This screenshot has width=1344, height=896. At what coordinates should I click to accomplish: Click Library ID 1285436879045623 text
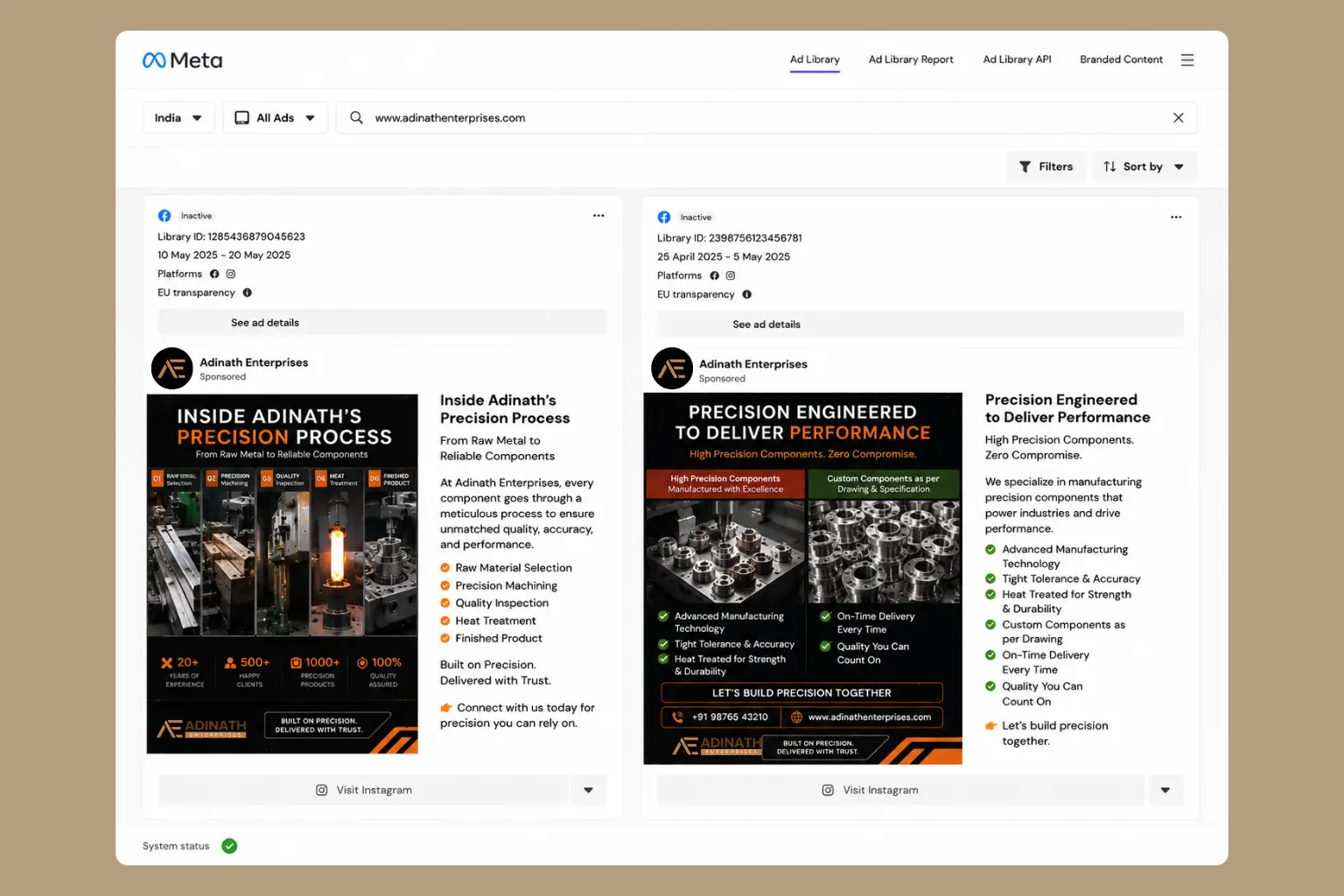[231, 236]
